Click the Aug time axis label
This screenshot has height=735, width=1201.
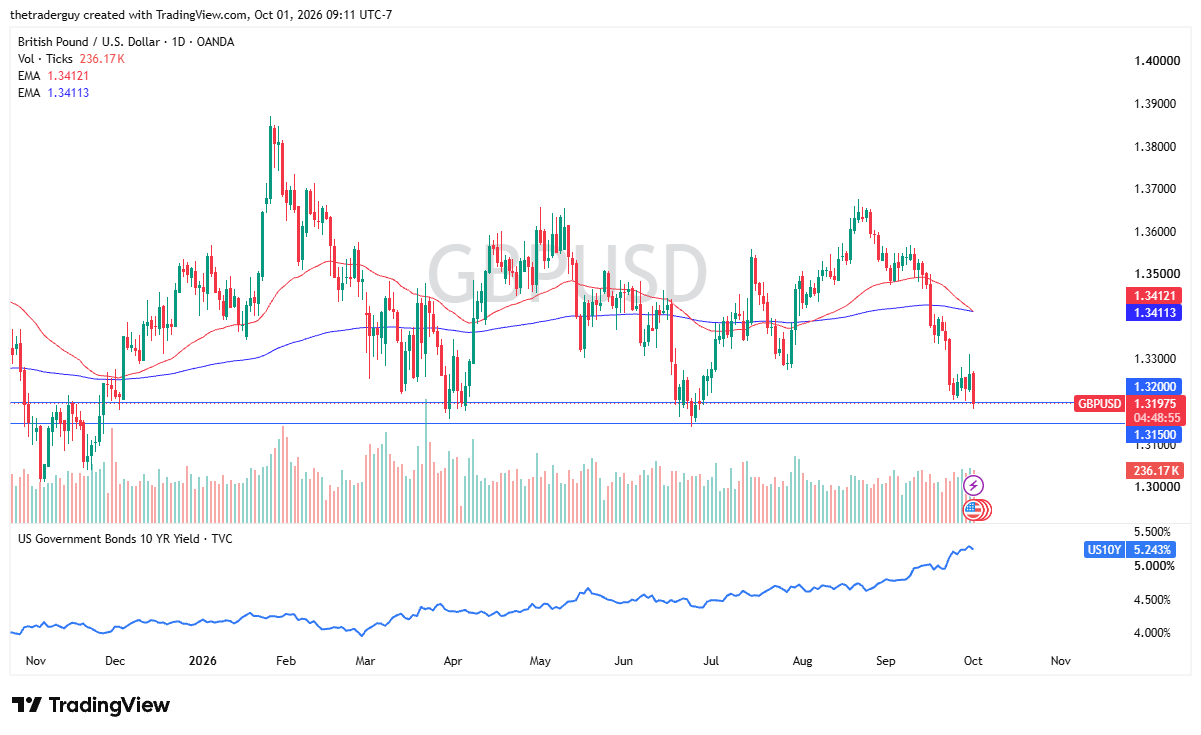[x=803, y=661]
